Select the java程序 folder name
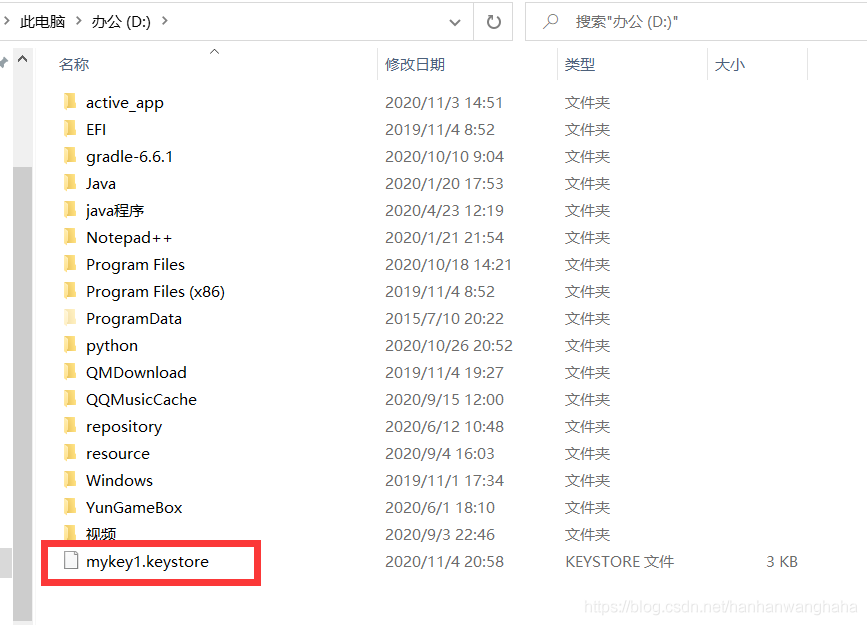867x625 pixels. (x=115, y=211)
